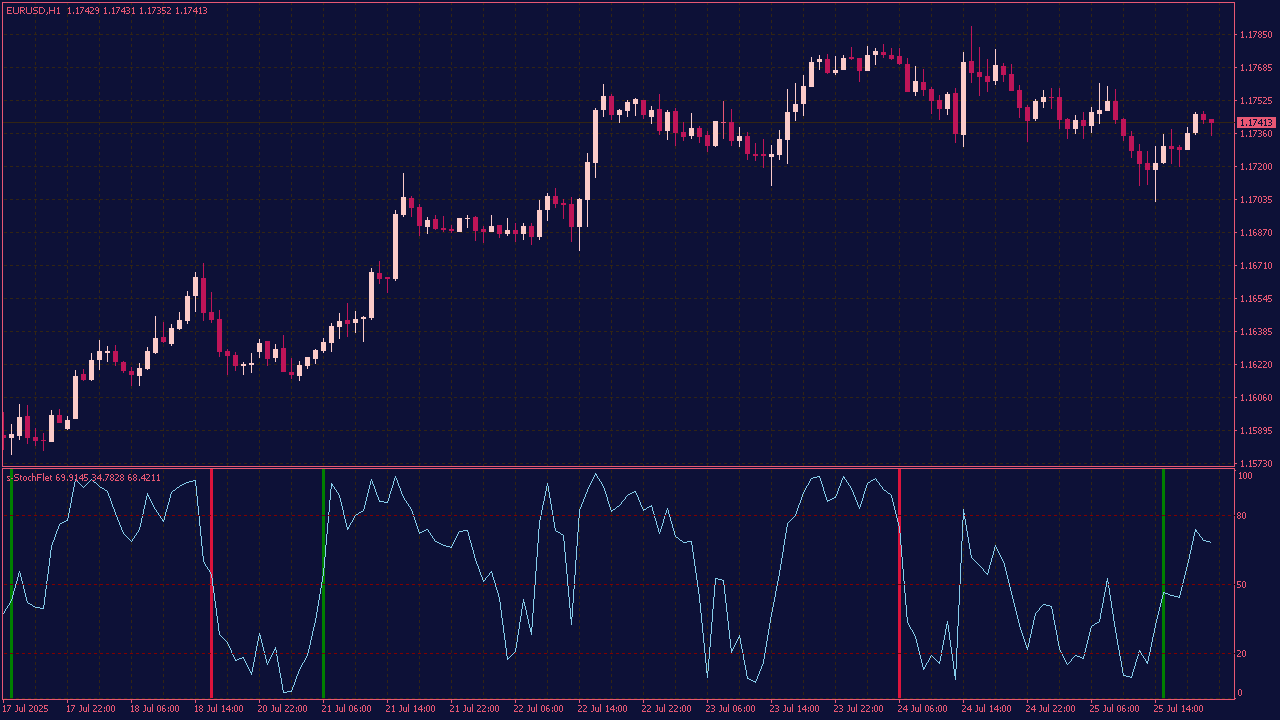1280x720 pixels.
Task: Click the EURUSD,H1 chart title label
Action: [x=33, y=10]
